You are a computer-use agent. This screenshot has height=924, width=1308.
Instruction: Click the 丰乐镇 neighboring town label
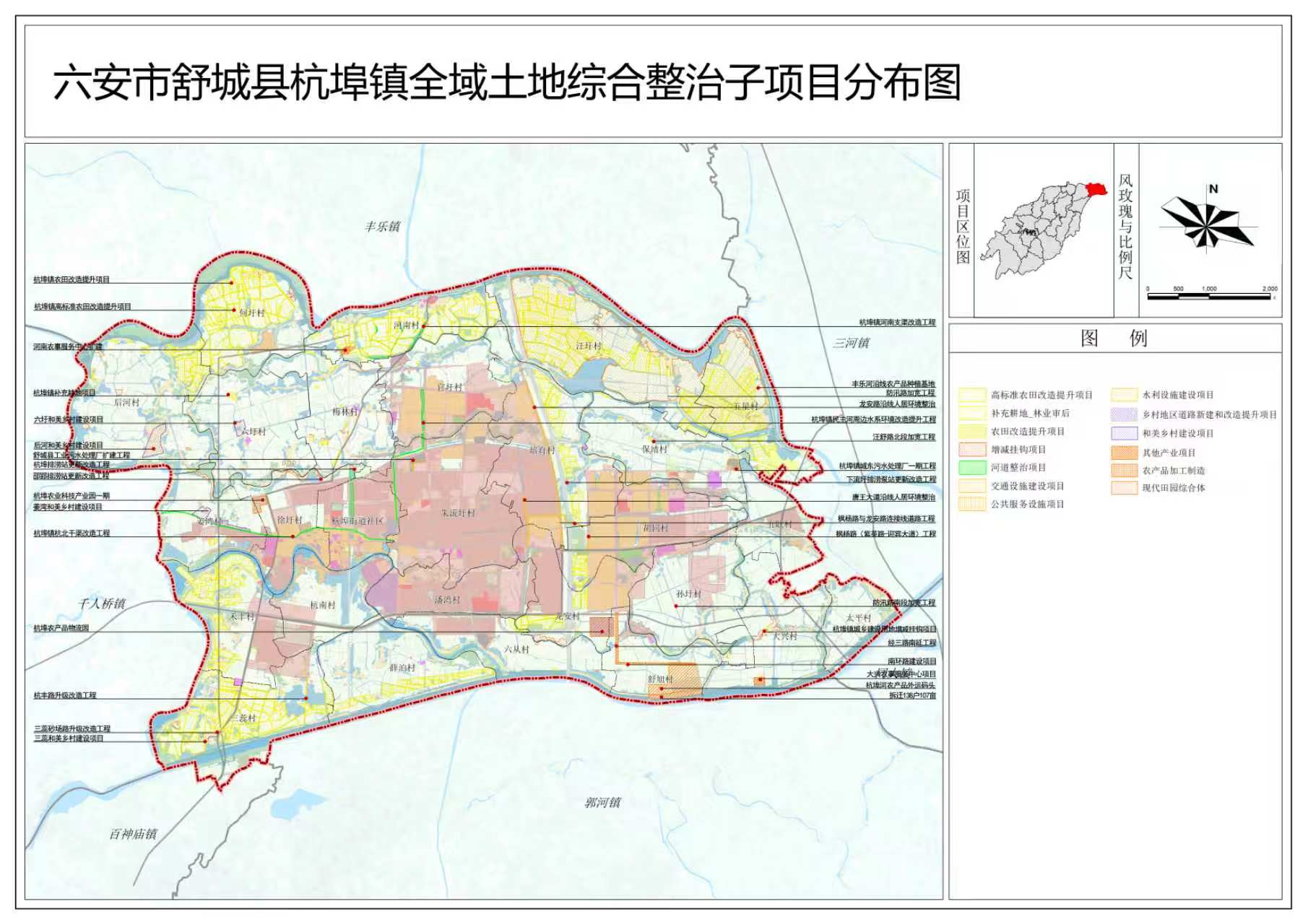pyautogui.click(x=382, y=227)
